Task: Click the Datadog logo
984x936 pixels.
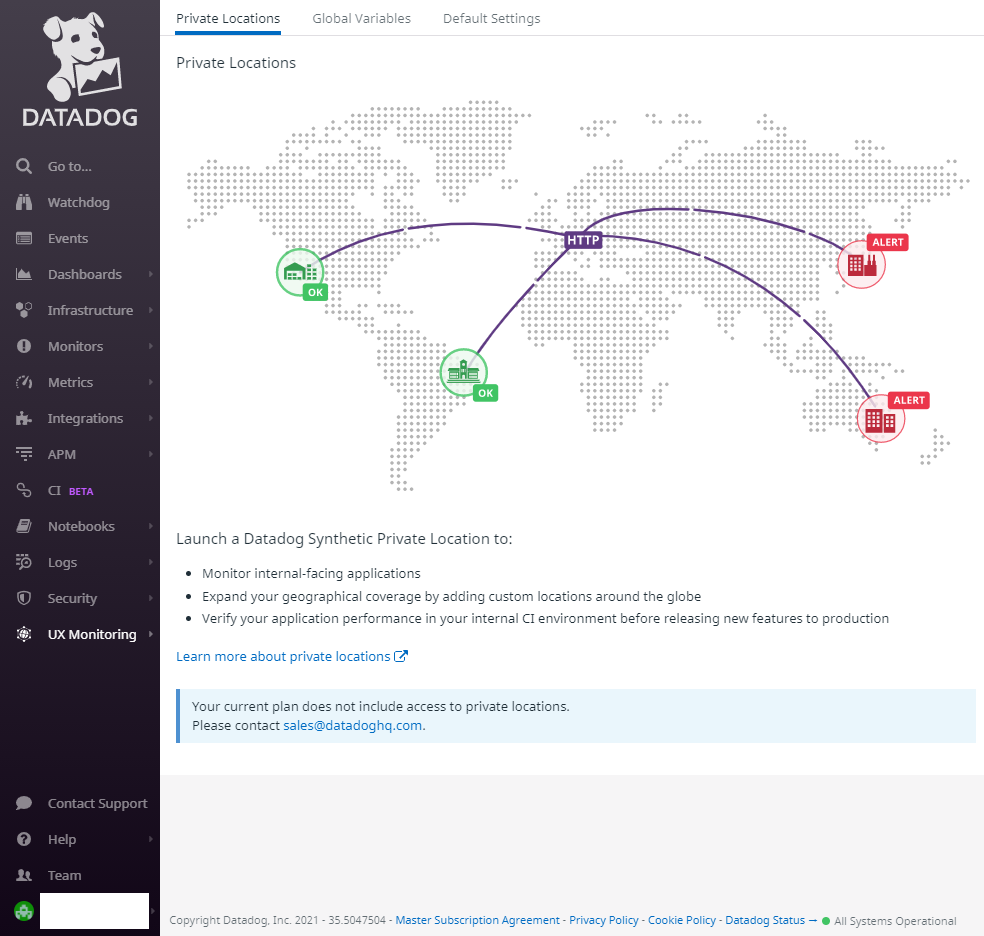Action: (80, 70)
